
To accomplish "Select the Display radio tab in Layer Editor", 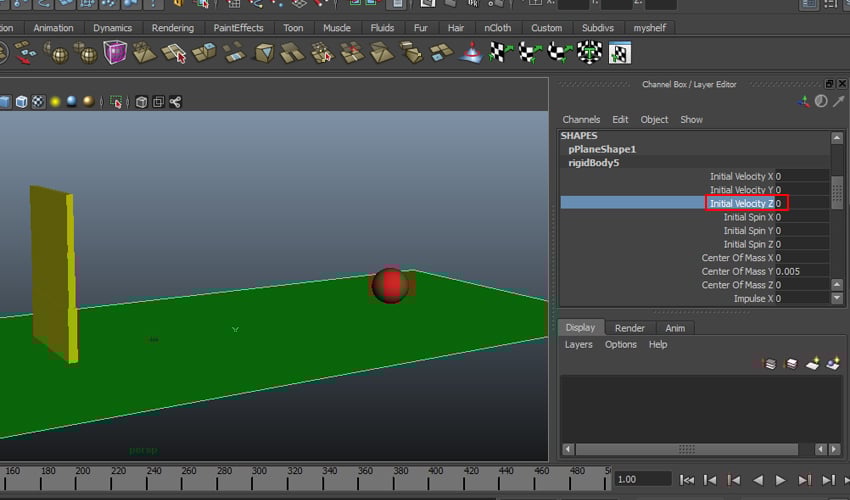I will (x=580, y=327).
